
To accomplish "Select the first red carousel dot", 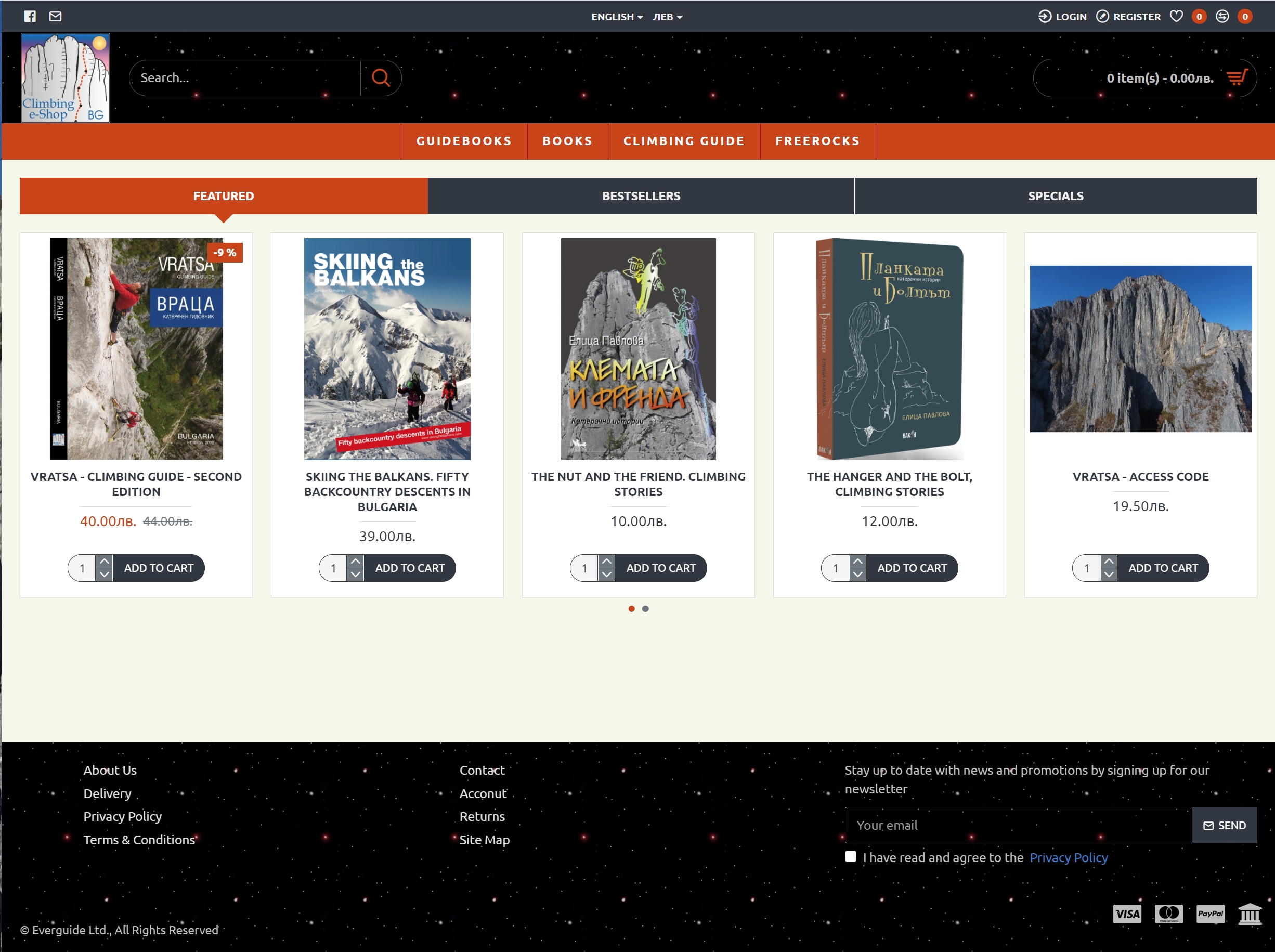I will [x=632, y=608].
